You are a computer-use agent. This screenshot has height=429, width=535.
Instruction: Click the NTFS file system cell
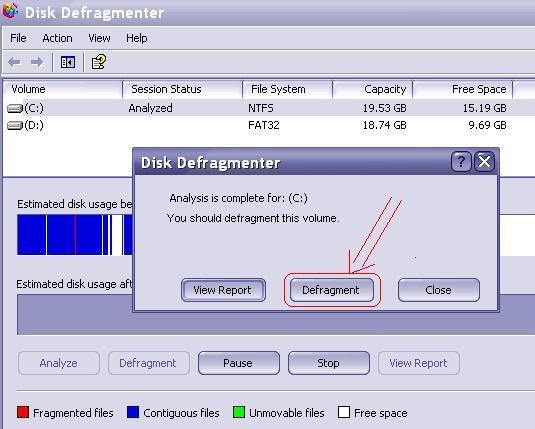[261, 109]
